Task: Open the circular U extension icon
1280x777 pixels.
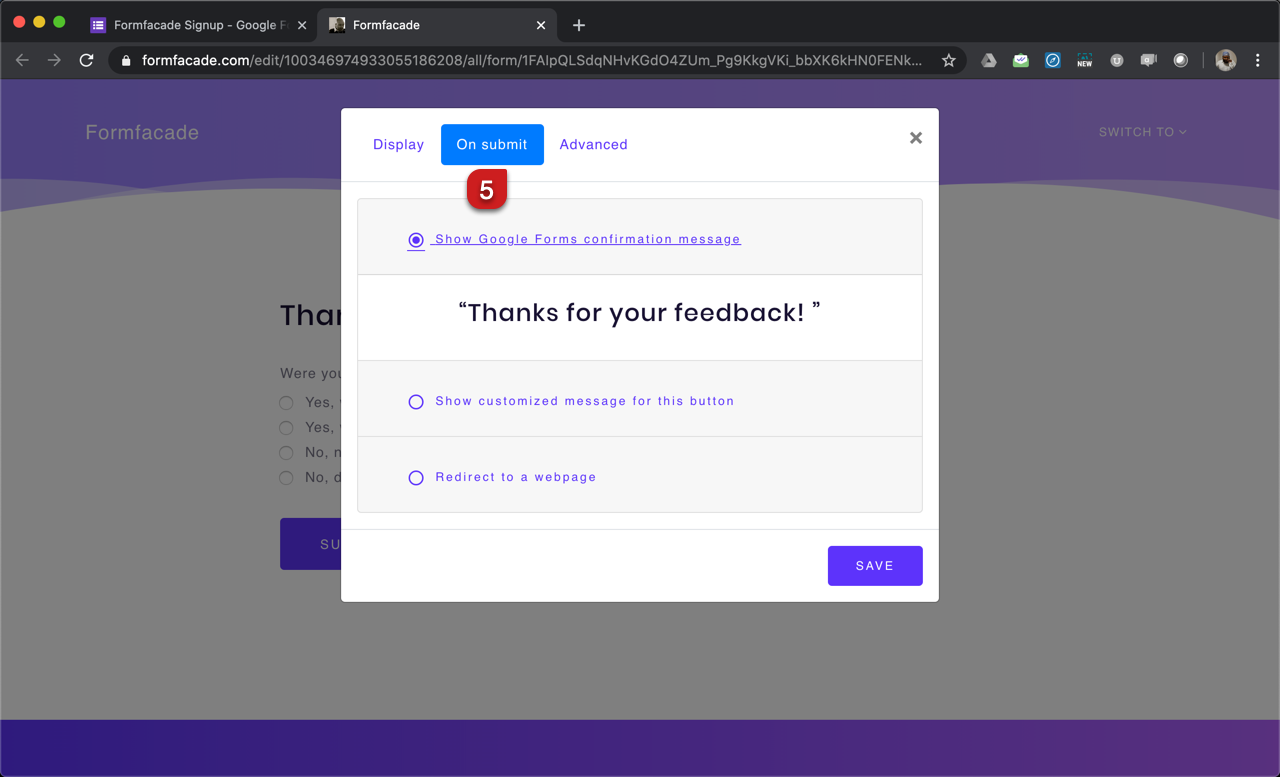Action: (x=1116, y=60)
